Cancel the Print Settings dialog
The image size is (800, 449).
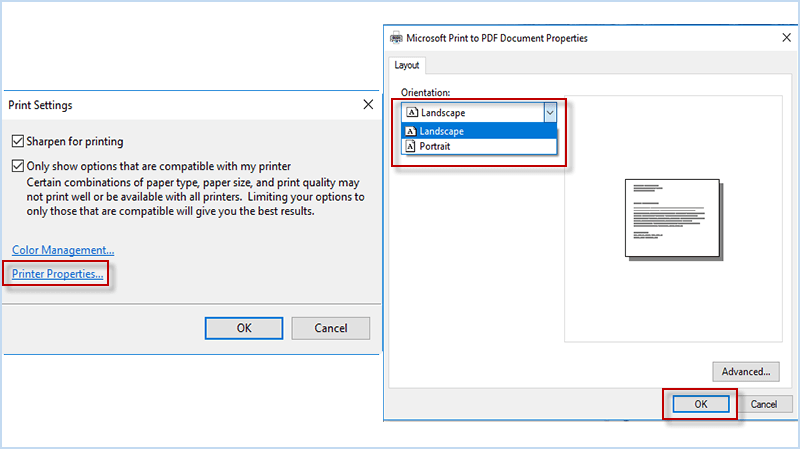pos(330,328)
